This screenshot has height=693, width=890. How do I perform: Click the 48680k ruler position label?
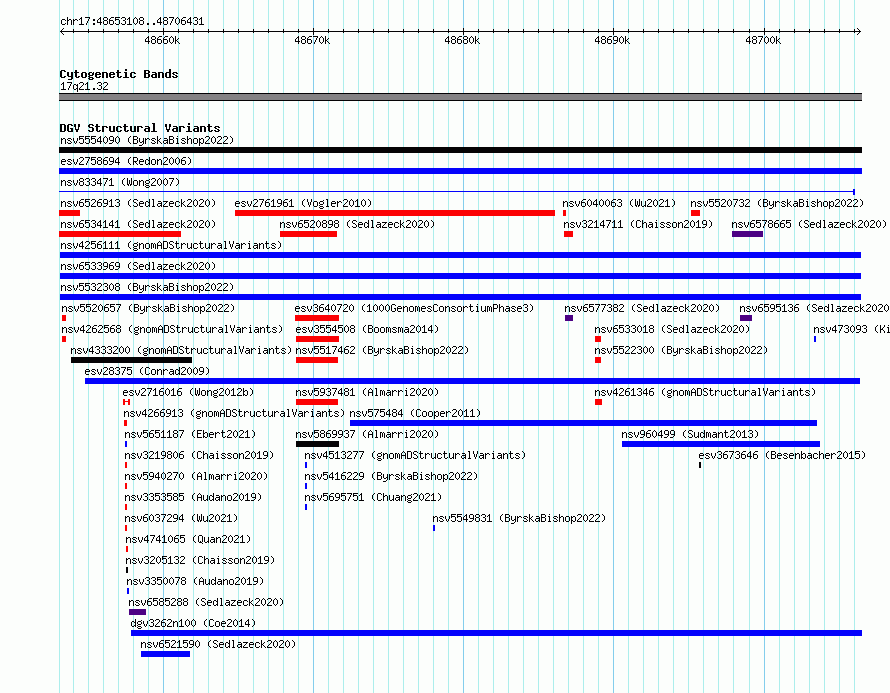point(462,40)
